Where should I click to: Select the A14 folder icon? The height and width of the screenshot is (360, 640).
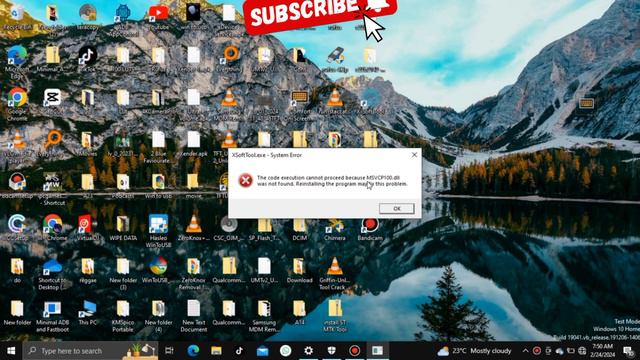[x=299, y=313]
